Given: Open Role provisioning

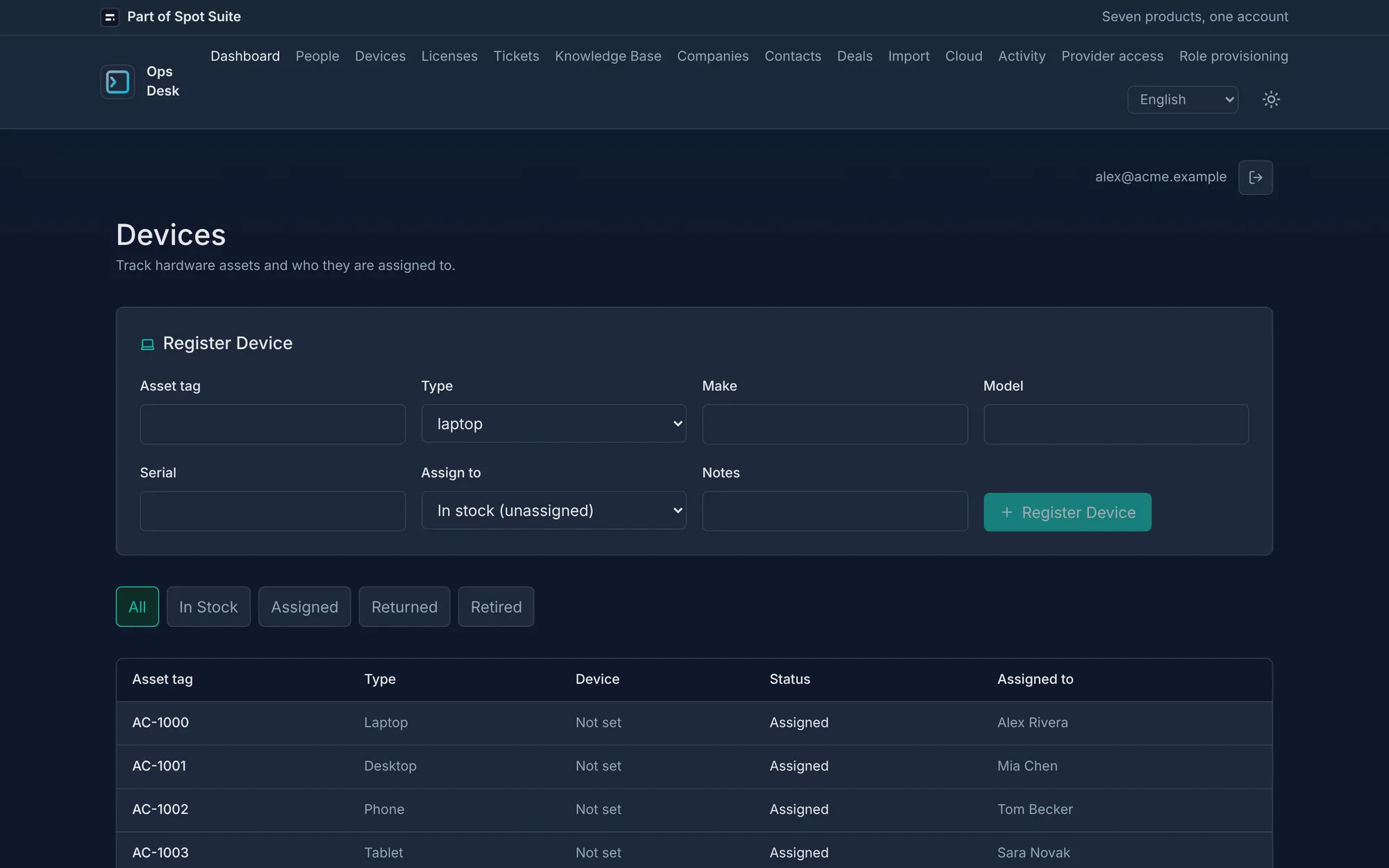Looking at the screenshot, I should 1233,56.
